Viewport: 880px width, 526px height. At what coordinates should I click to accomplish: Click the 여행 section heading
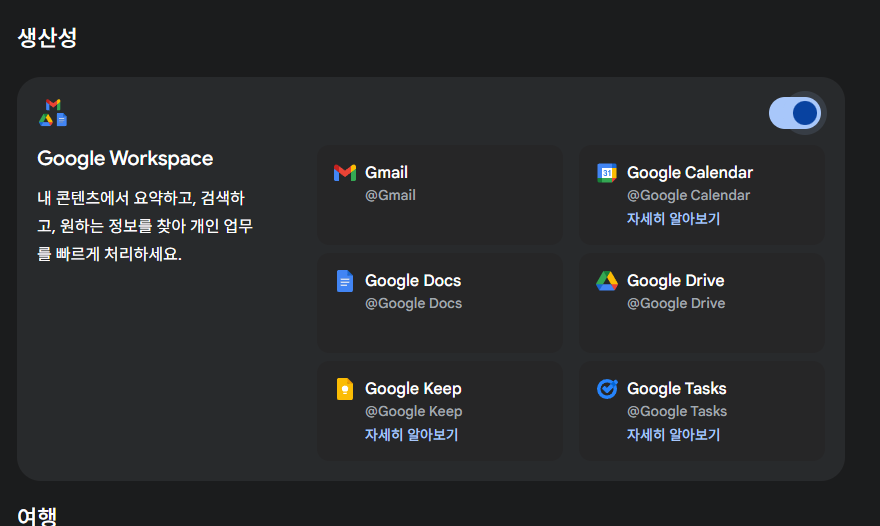coord(37,516)
